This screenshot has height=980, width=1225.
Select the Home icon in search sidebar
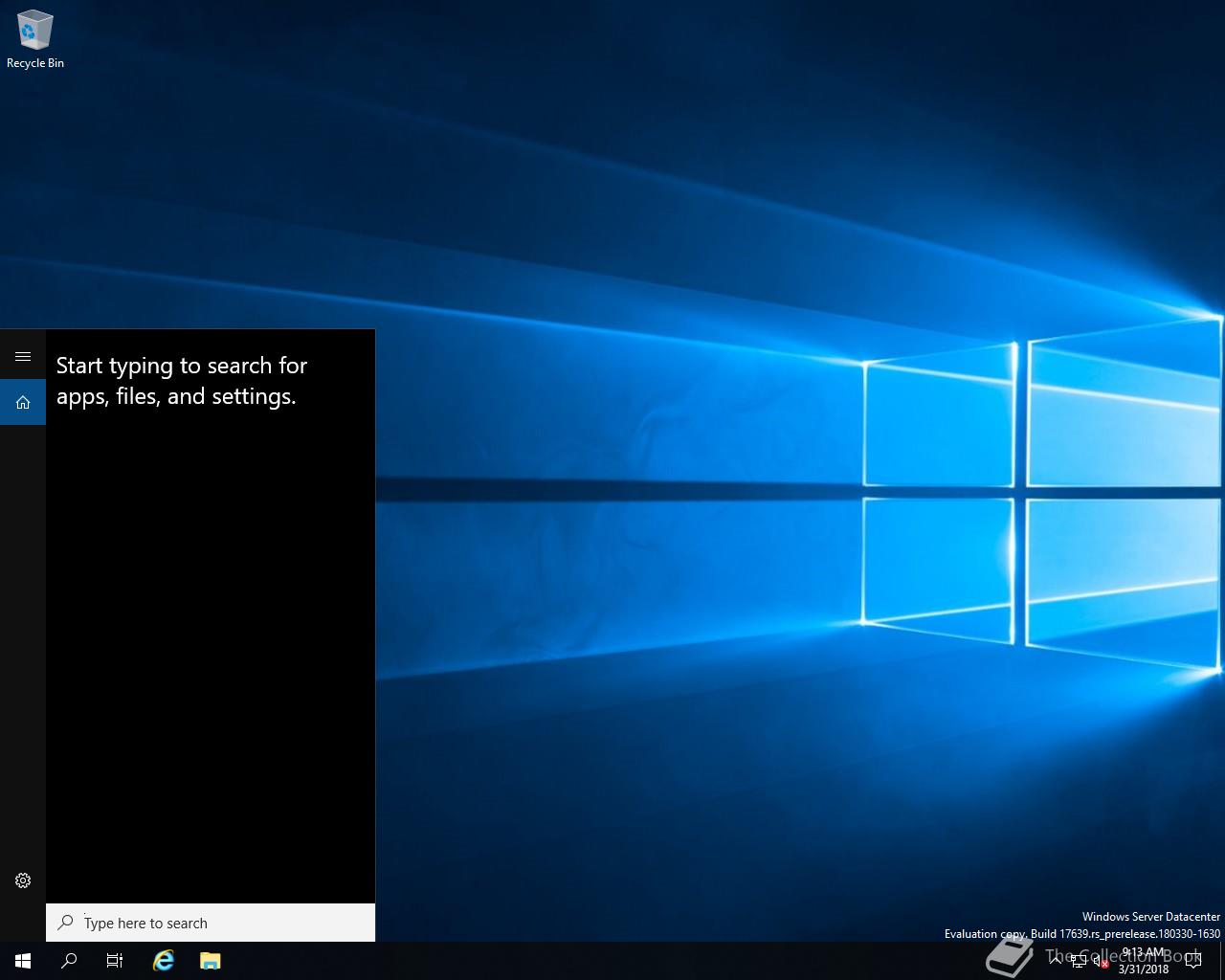coord(23,402)
